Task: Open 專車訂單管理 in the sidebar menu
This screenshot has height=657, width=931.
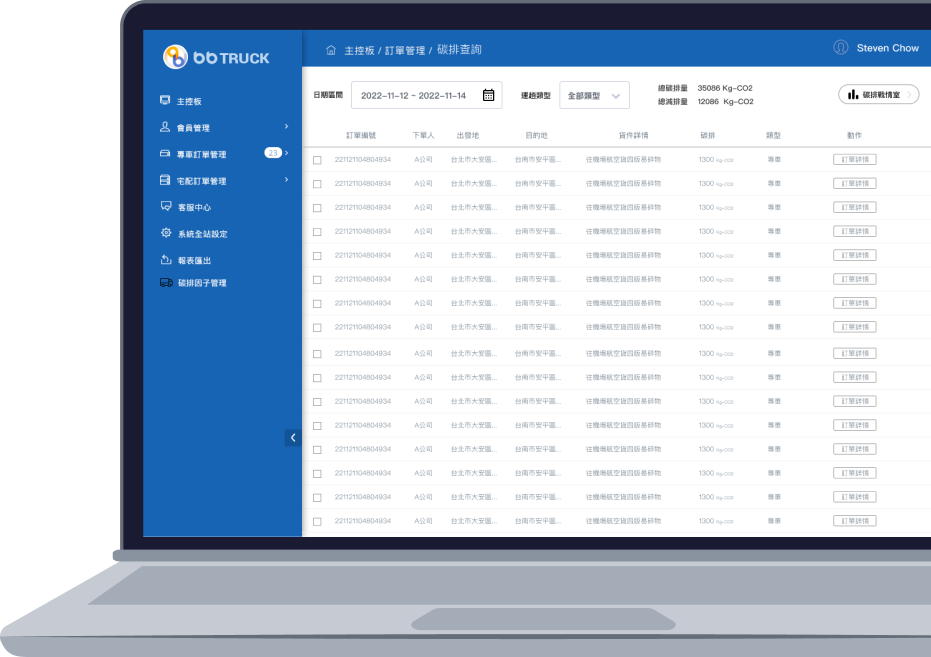Action: click(x=202, y=154)
